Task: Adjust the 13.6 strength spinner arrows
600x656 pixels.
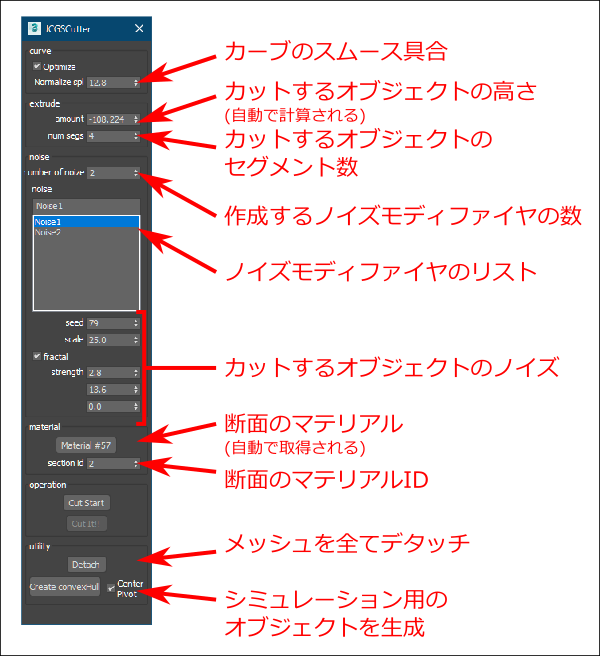Action: tap(136, 390)
